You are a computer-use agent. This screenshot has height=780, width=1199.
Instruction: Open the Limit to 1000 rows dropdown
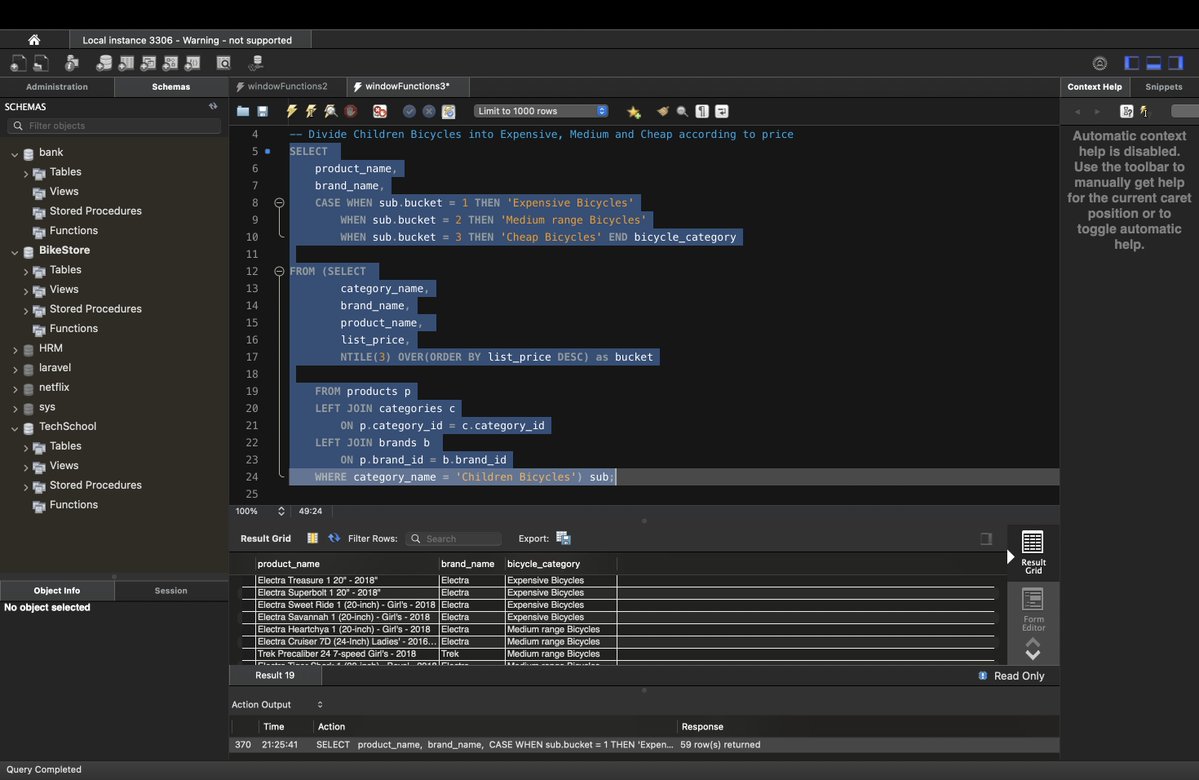click(541, 111)
